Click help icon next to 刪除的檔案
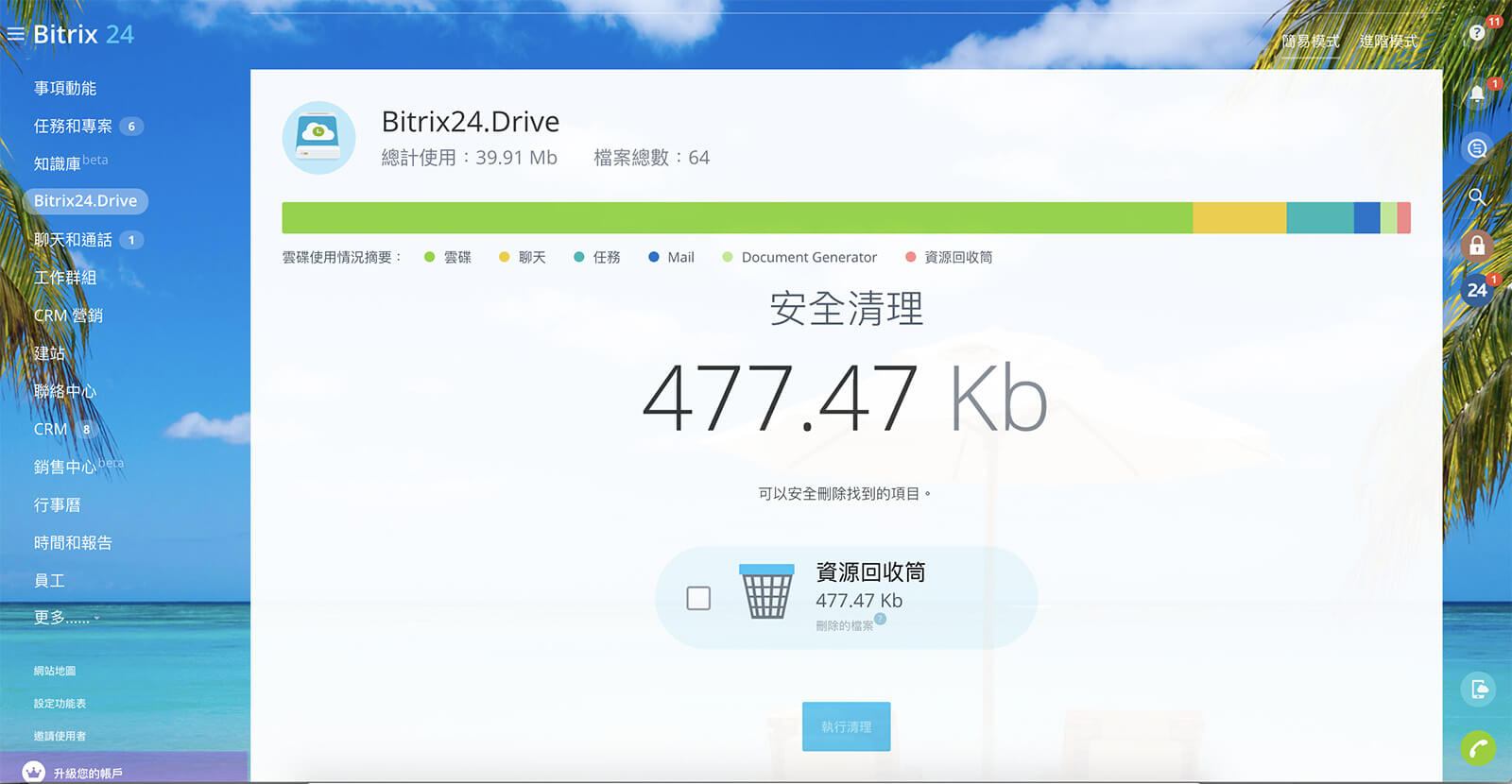The image size is (1512, 784). coord(880,619)
